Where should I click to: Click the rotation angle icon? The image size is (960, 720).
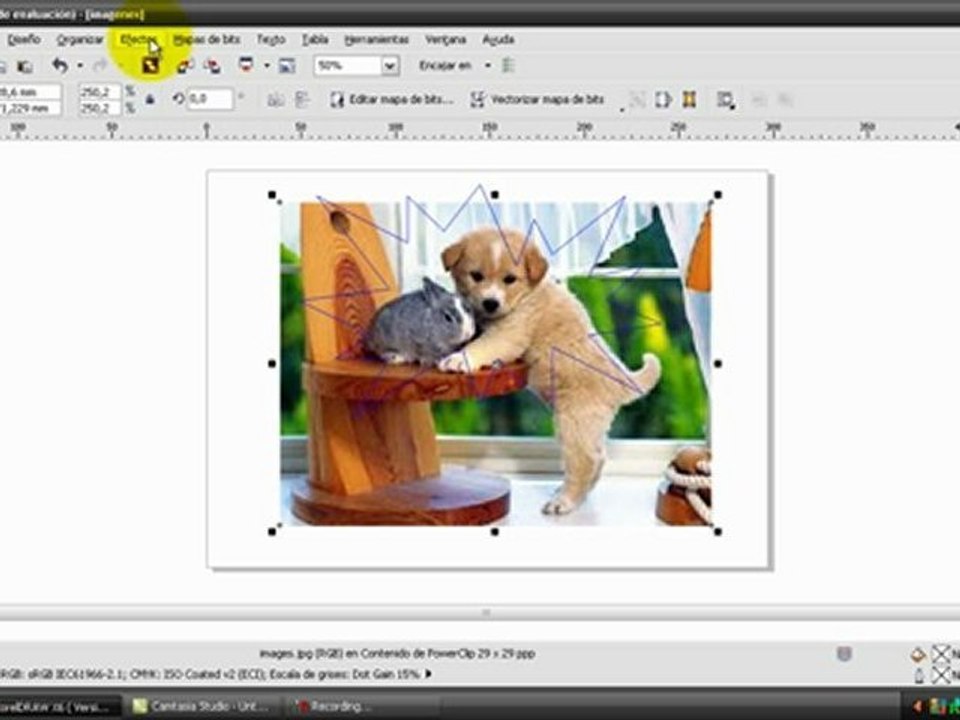click(179, 98)
